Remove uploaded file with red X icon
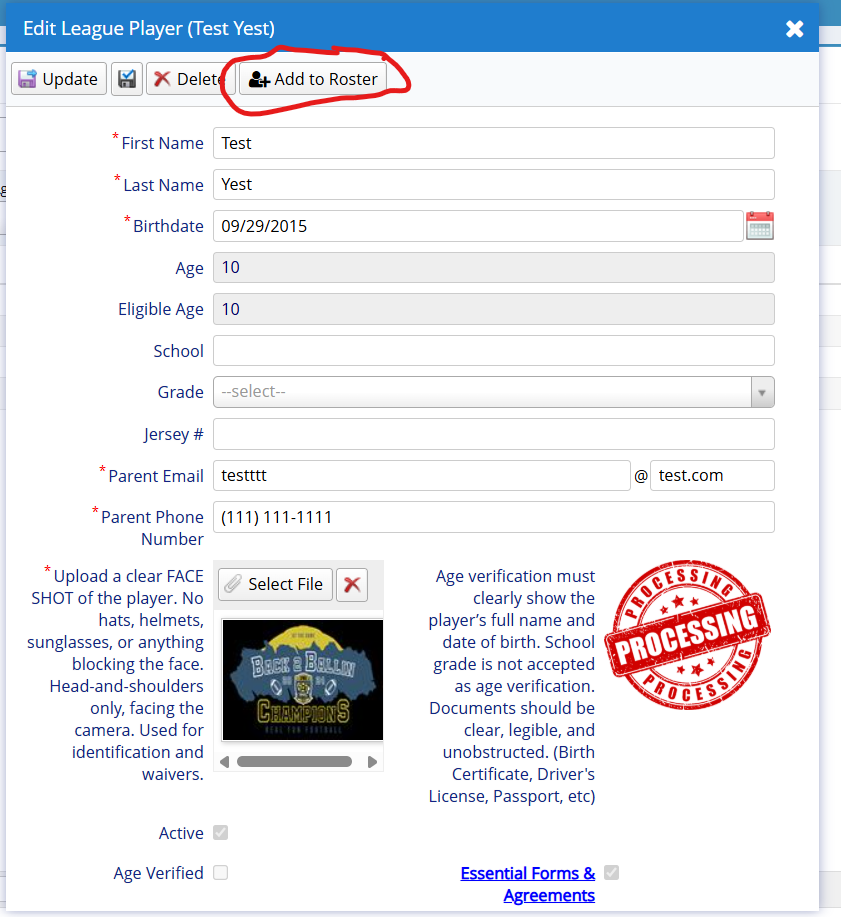 [351, 584]
